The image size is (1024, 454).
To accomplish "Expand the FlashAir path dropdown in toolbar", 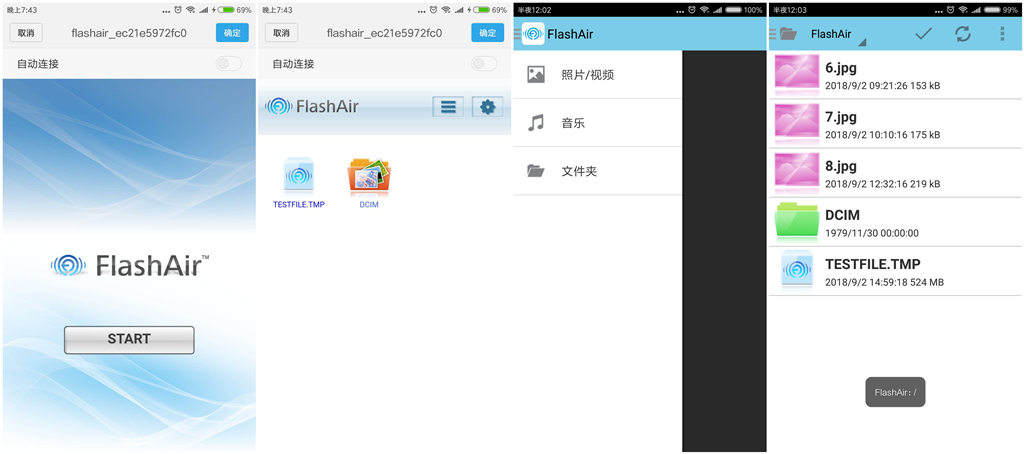I will pyautogui.click(x=838, y=35).
